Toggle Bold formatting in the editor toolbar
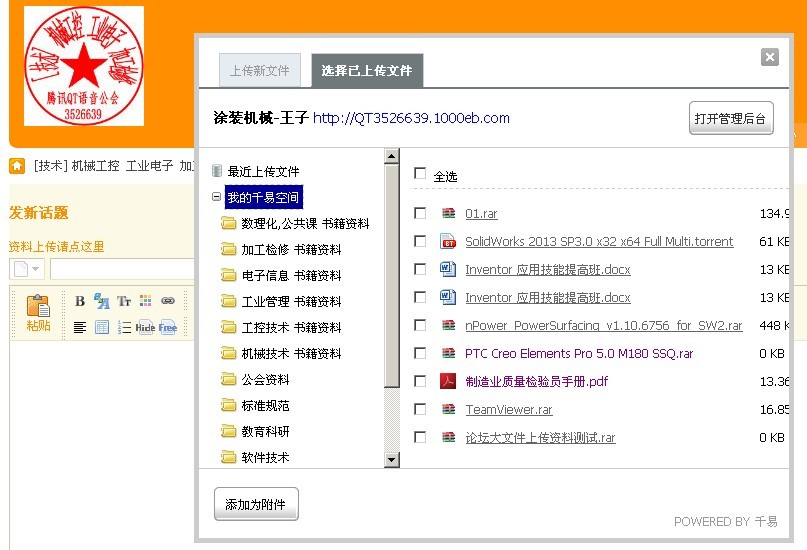 pyautogui.click(x=80, y=301)
